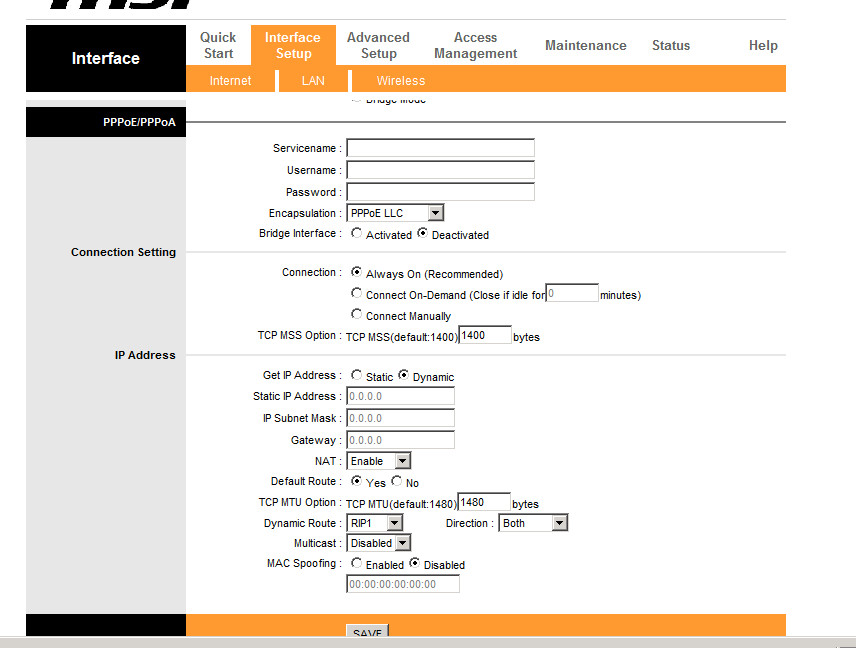Click the TCP MTU value field
856x648 pixels.
(484, 502)
